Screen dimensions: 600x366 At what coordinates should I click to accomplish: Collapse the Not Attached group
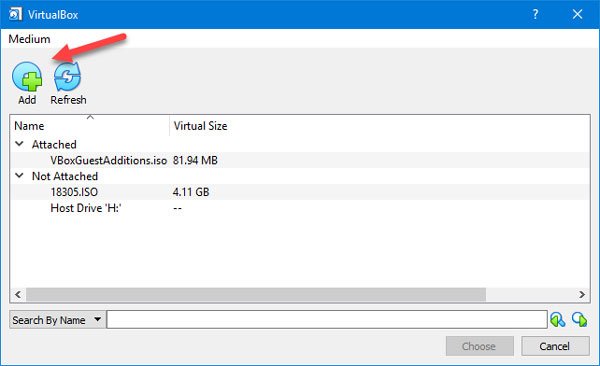point(19,176)
